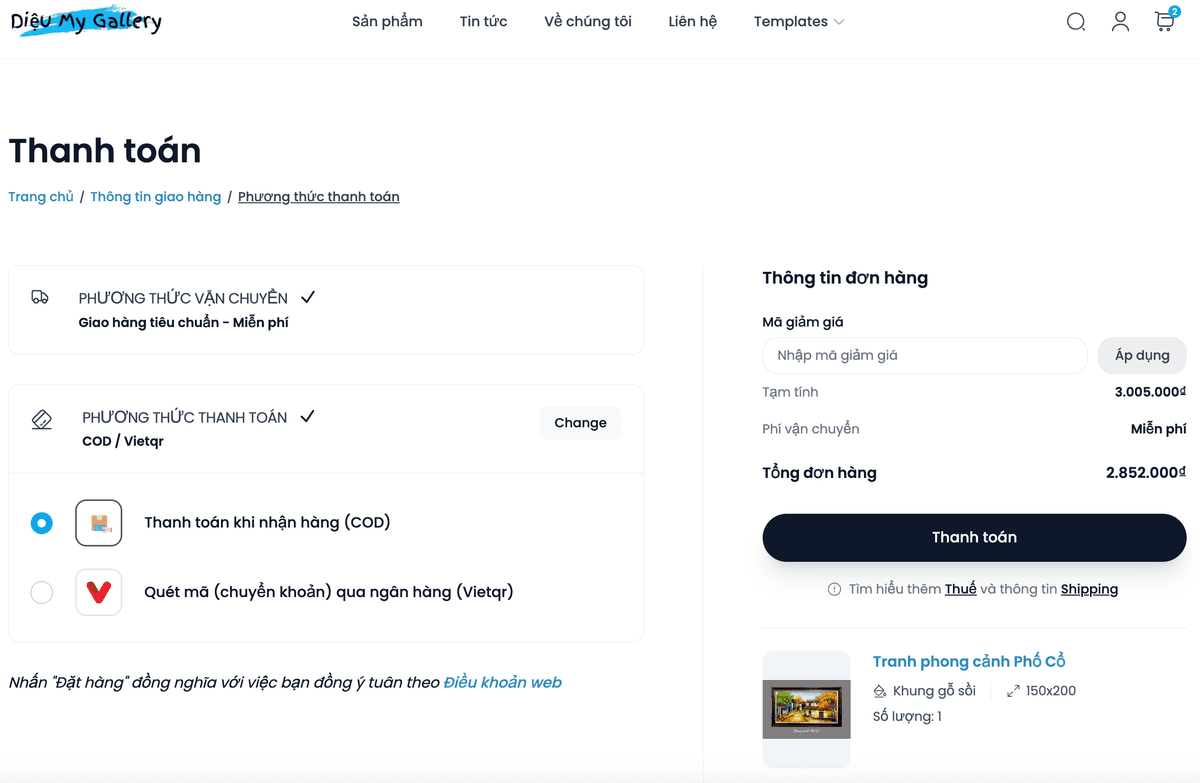This screenshot has width=1200, height=783.
Task: Click the Vietqr red logo icon
Action: coord(99,592)
